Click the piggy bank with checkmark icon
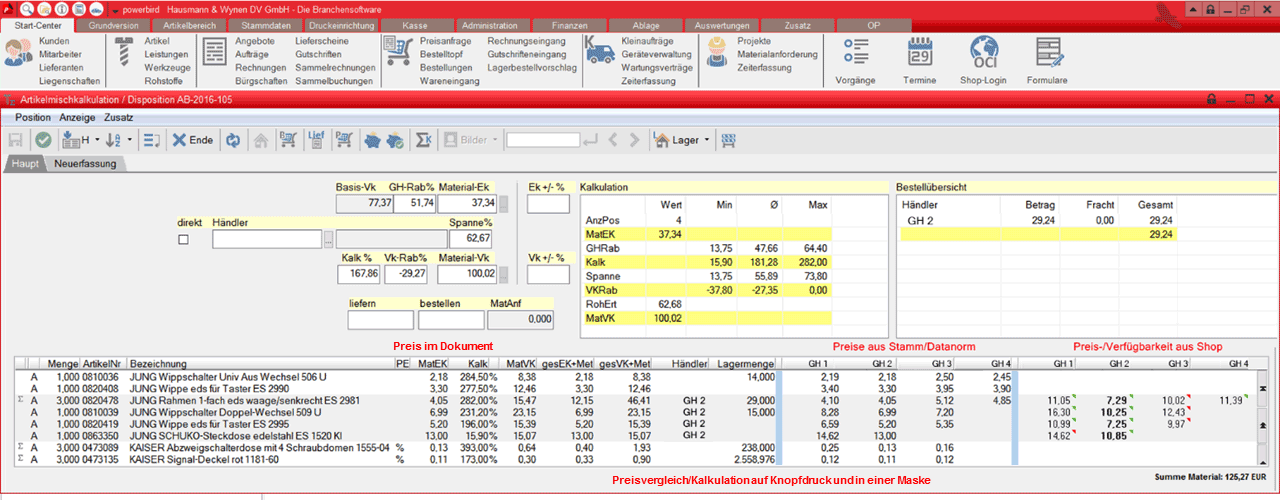1280x500 pixels. [394, 140]
